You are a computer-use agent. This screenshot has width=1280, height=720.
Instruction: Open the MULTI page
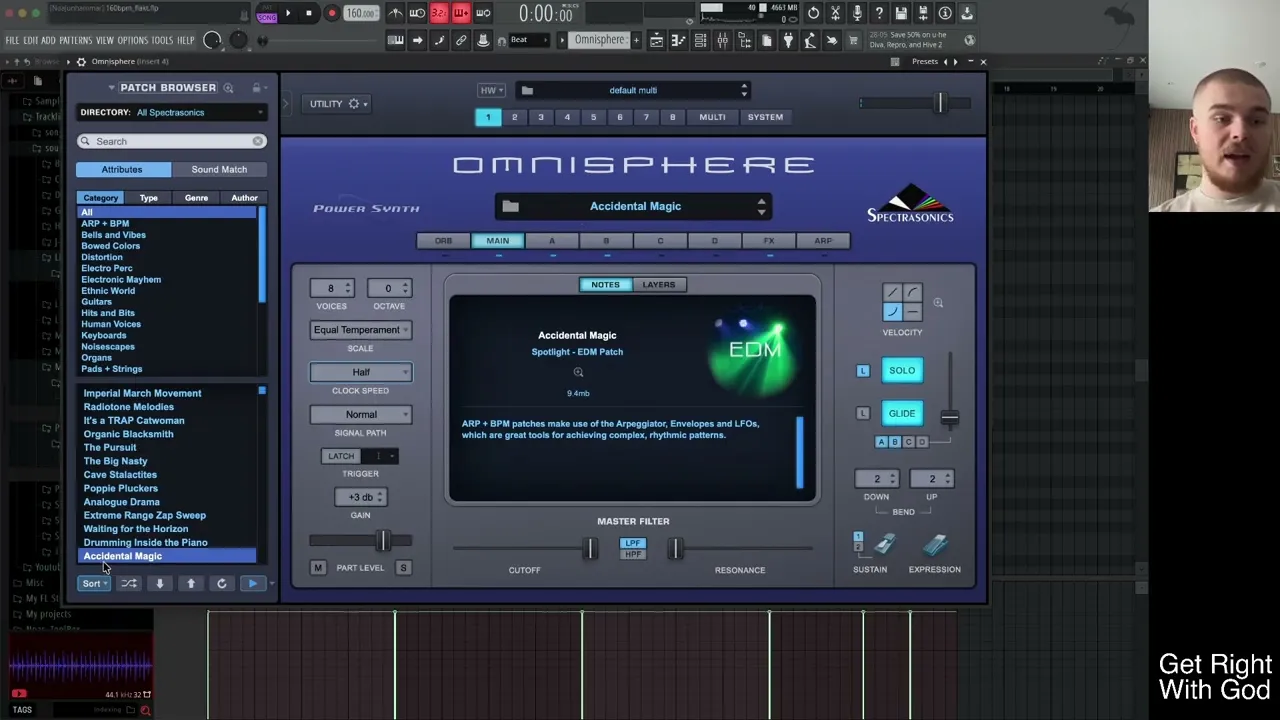[x=712, y=117]
